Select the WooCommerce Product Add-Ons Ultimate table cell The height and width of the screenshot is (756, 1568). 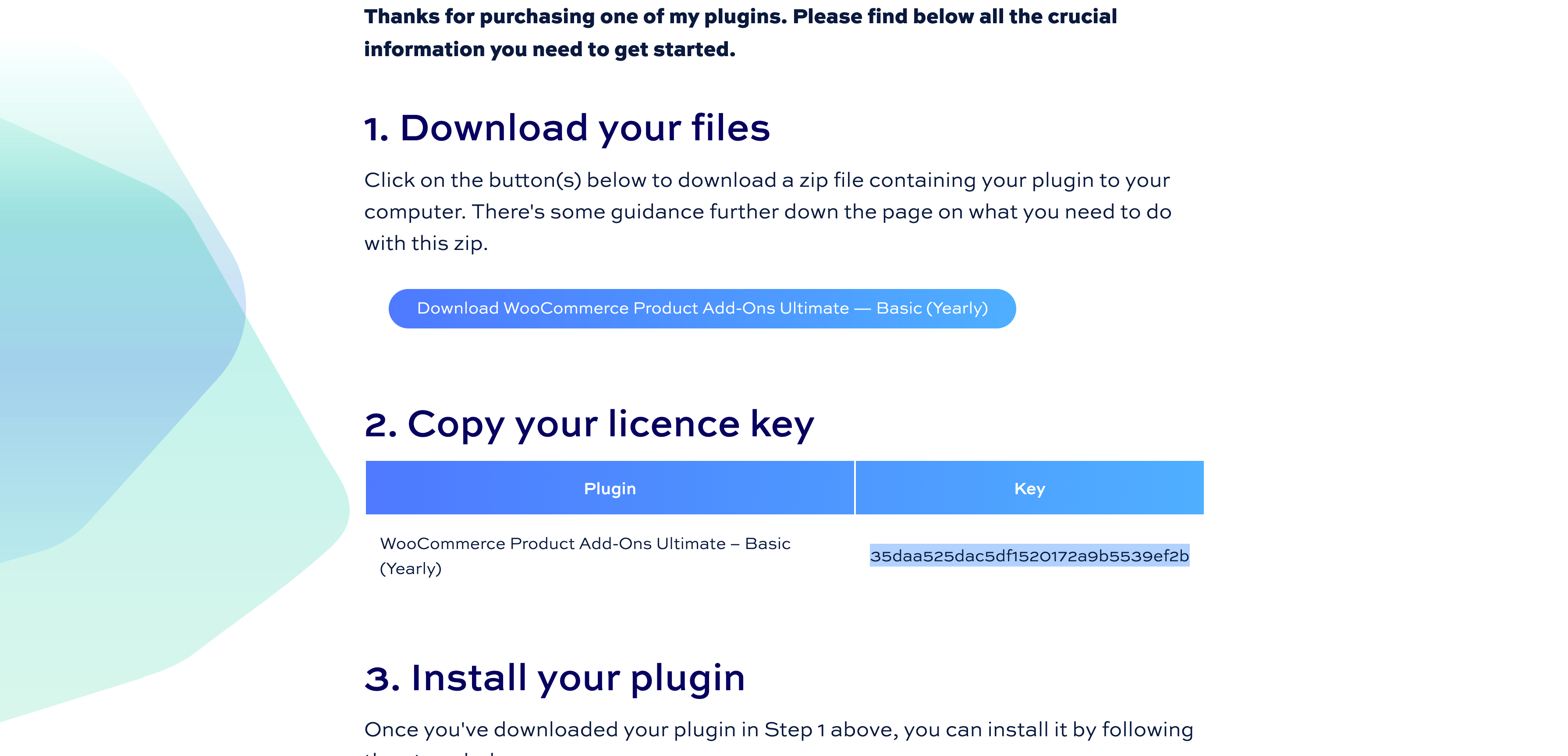tap(585, 556)
